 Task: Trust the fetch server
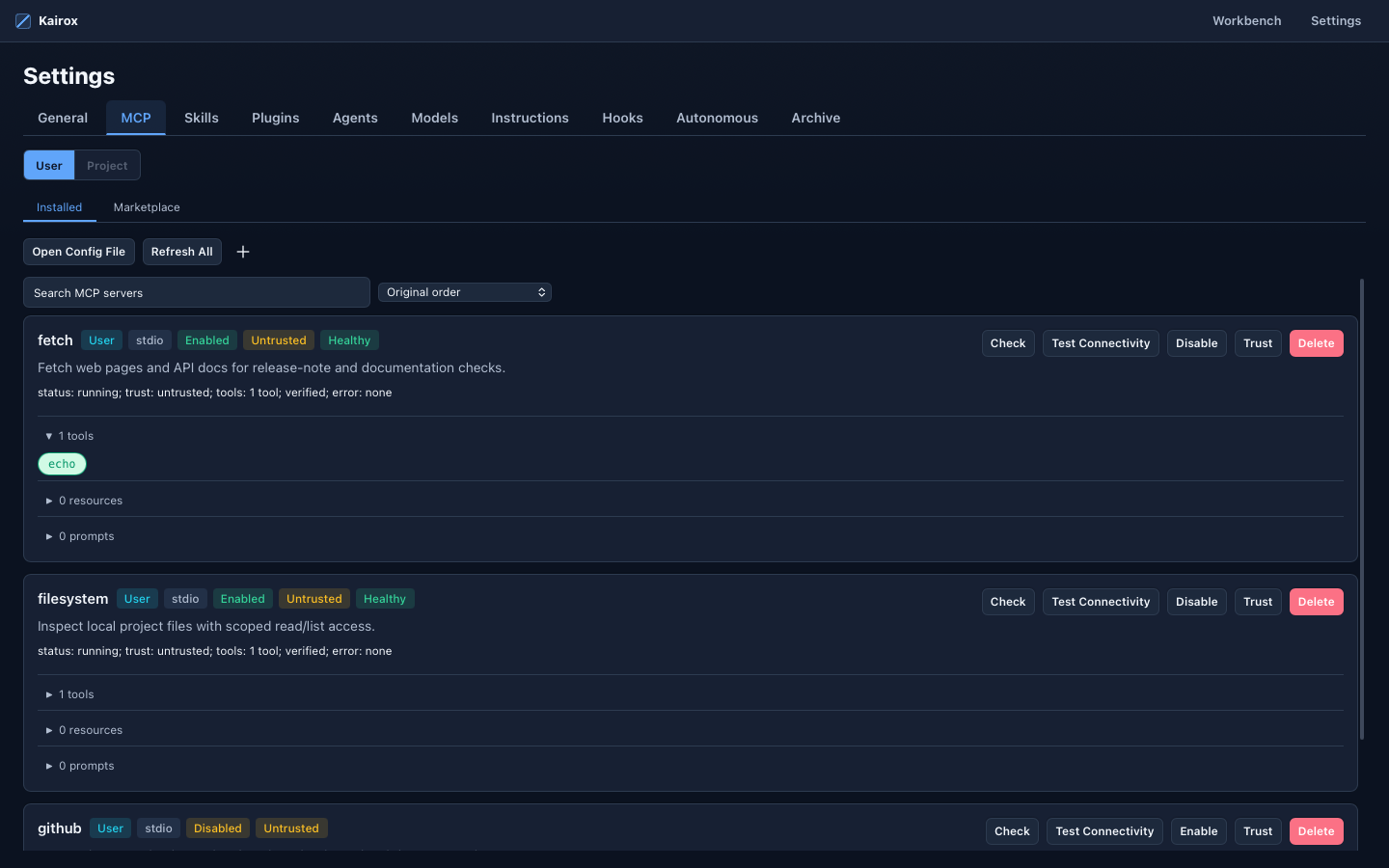(1258, 343)
